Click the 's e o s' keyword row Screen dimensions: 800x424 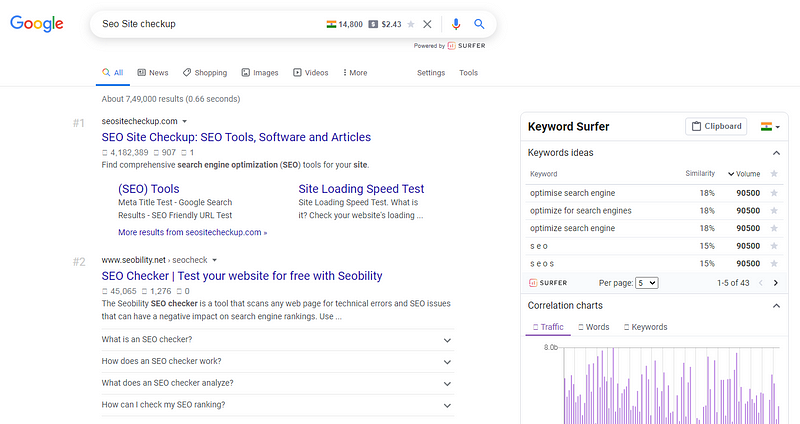654,264
